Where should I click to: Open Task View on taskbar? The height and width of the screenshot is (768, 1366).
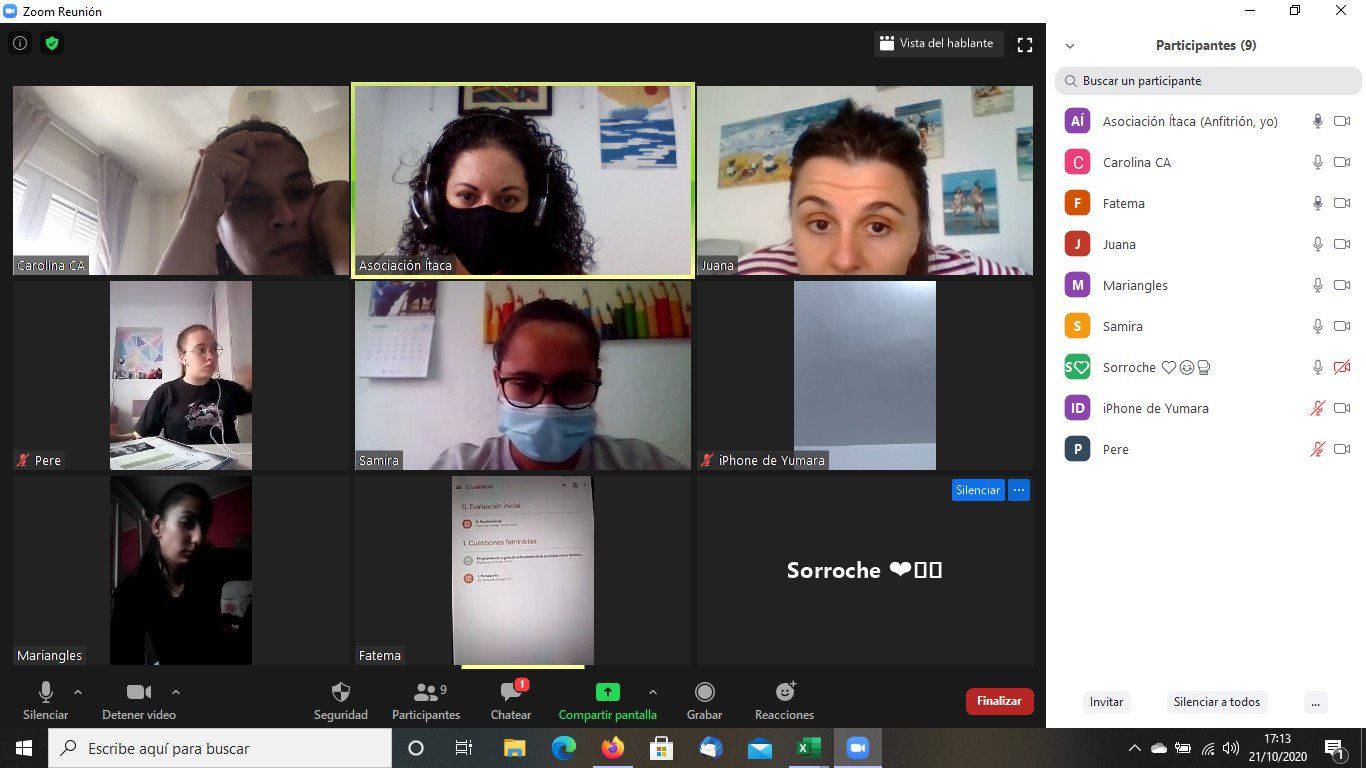coord(464,748)
